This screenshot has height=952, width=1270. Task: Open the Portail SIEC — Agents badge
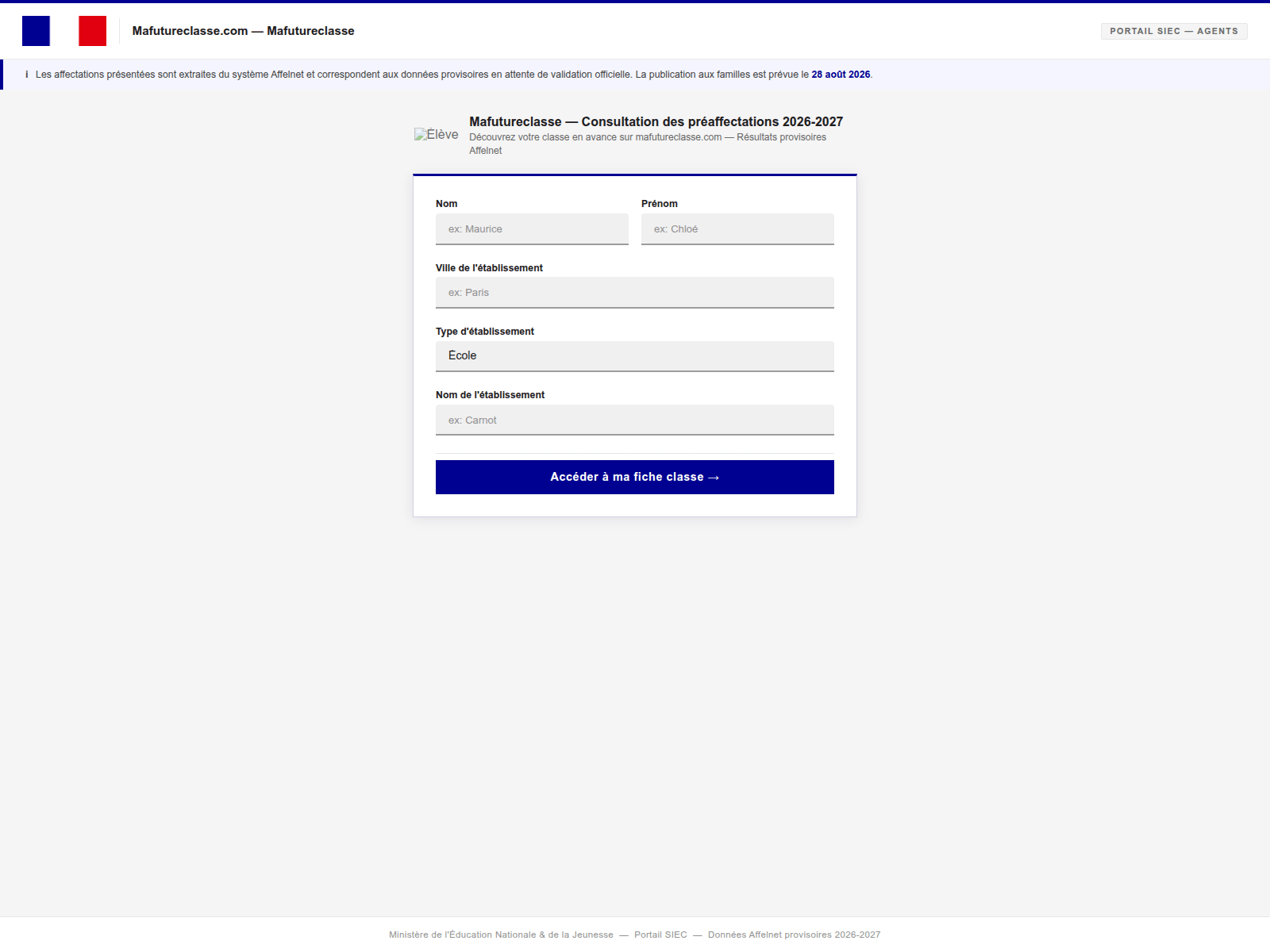(1174, 31)
